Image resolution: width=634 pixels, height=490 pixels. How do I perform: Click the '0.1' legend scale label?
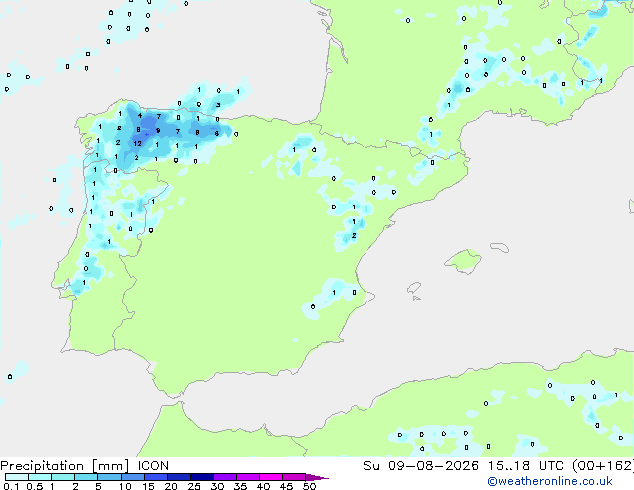click(11, 486)
